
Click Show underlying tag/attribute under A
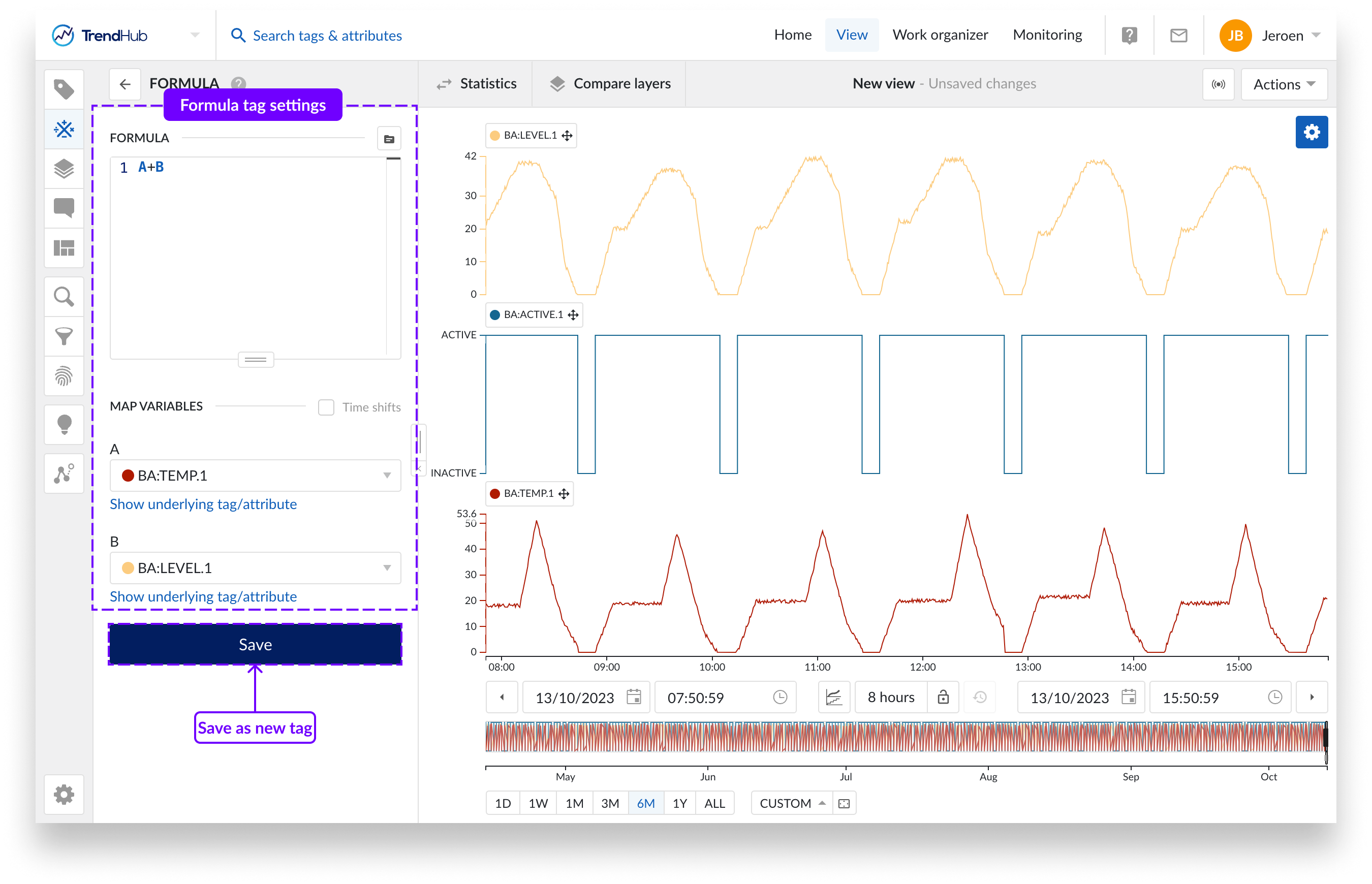[203, 504]
